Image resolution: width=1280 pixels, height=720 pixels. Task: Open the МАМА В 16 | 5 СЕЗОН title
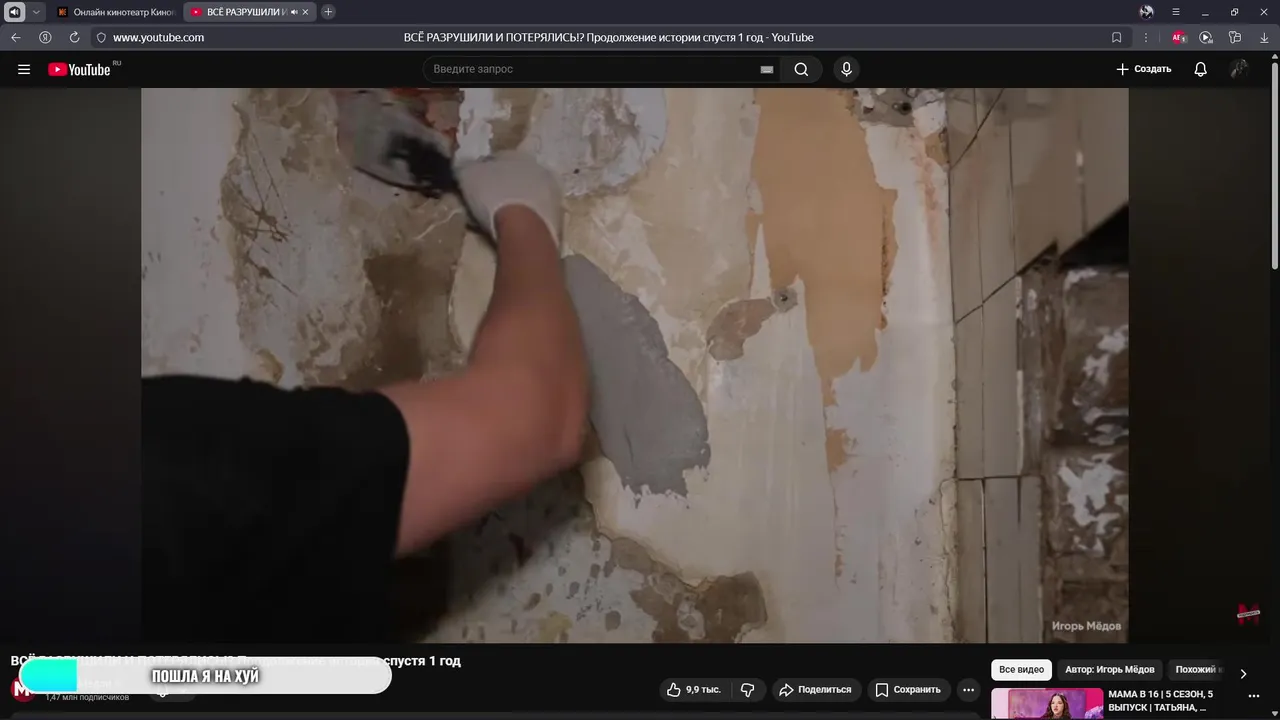tap(1161, 700)
